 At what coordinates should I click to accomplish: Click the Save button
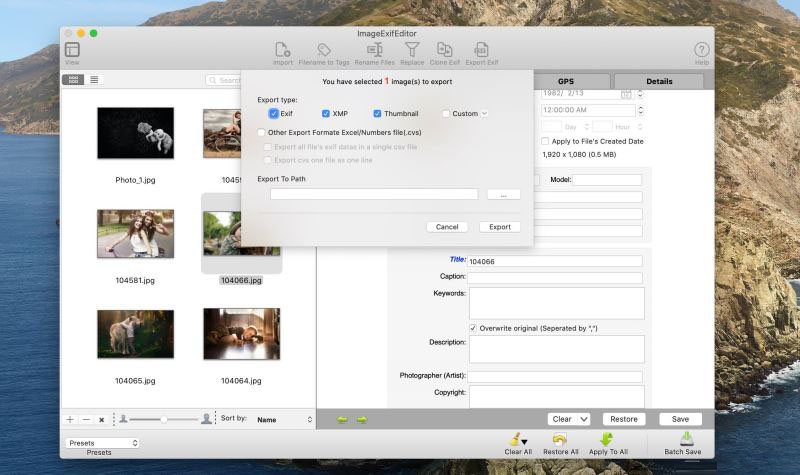point(680,419)
